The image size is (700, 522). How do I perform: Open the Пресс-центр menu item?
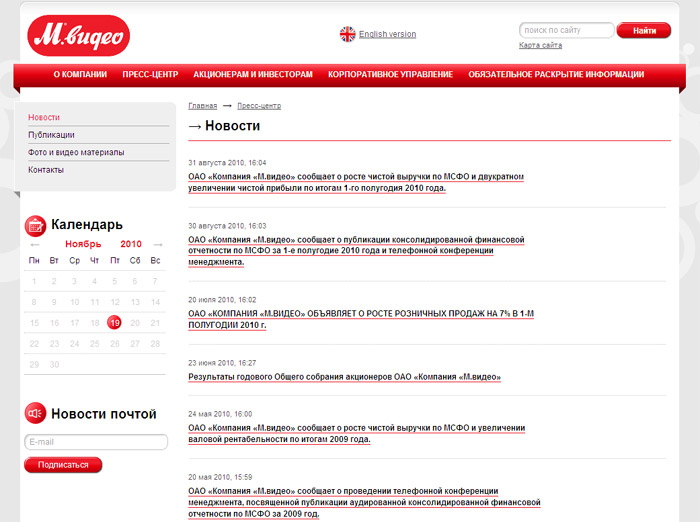click(150, 74)
